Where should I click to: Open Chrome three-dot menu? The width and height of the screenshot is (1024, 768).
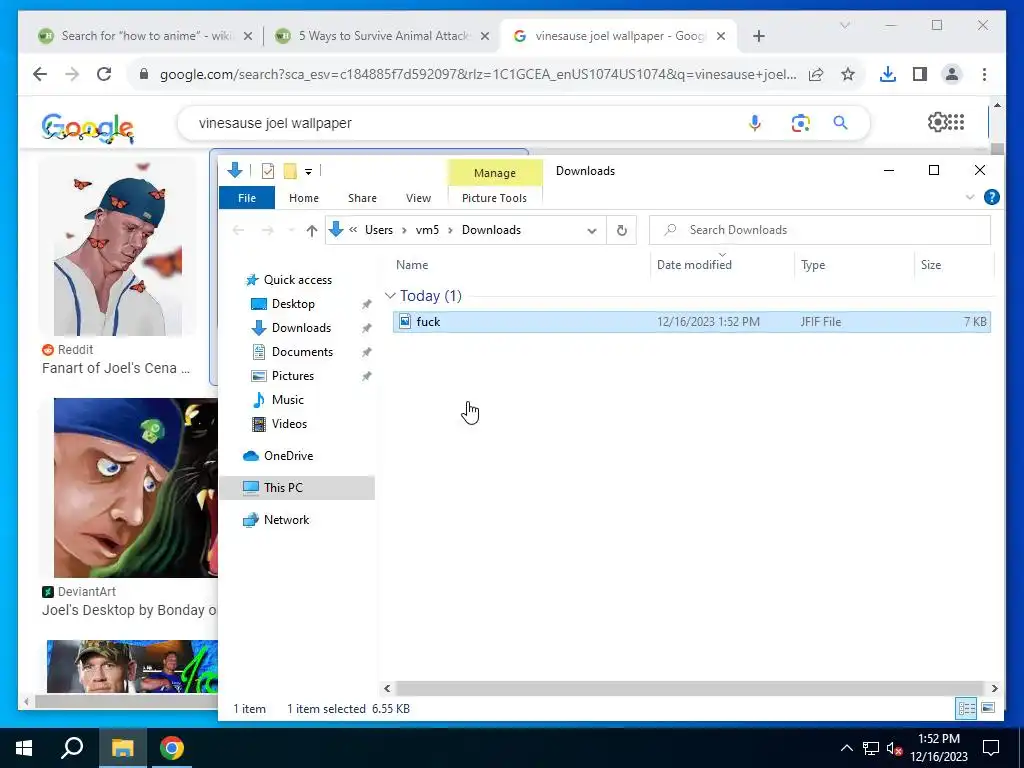point(984,74)
